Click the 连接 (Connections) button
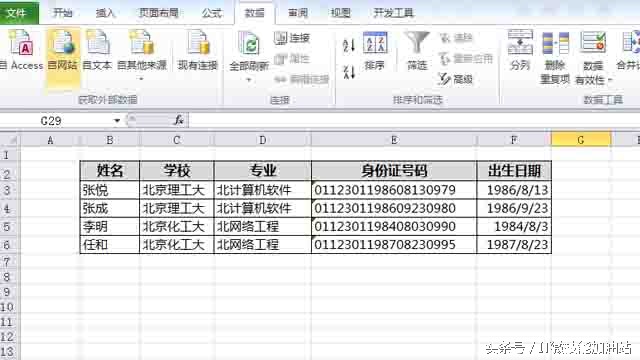The width and height of the screenshot is (640, 360). (x=292, y=38)
